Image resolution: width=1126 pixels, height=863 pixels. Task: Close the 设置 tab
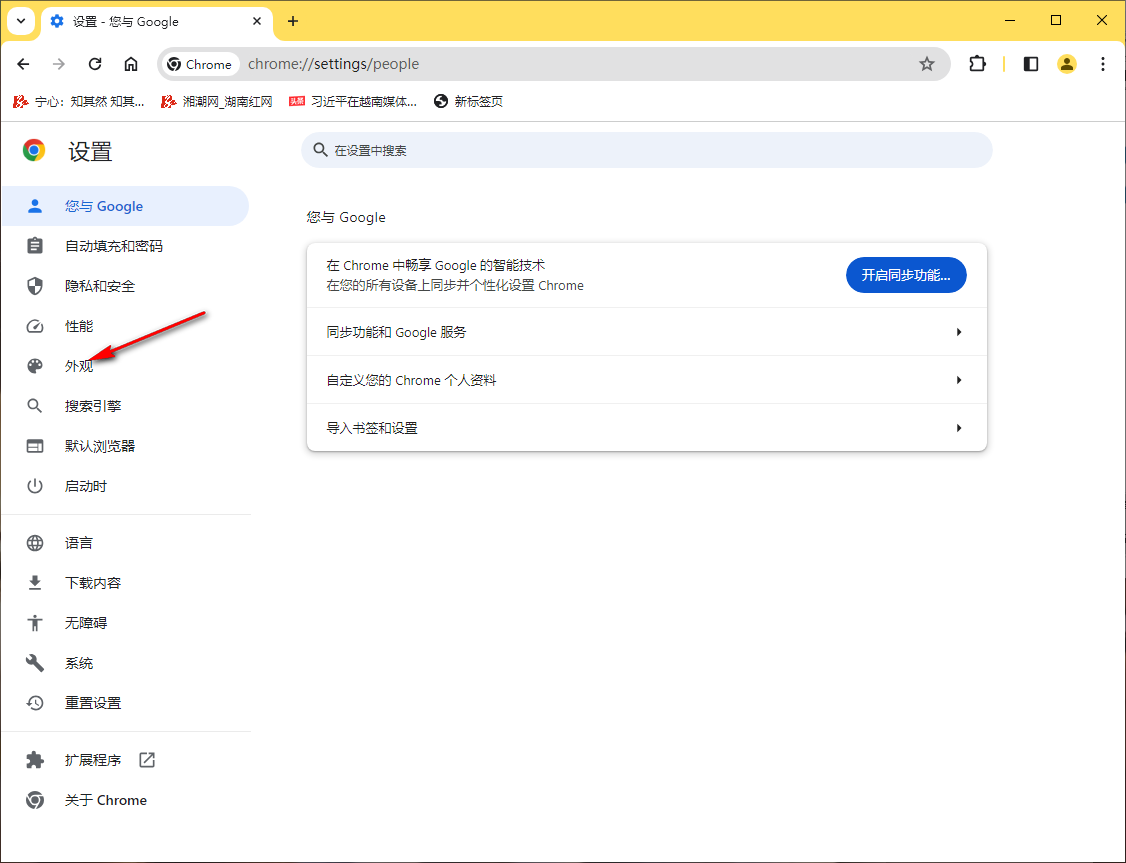click(257, 21)
